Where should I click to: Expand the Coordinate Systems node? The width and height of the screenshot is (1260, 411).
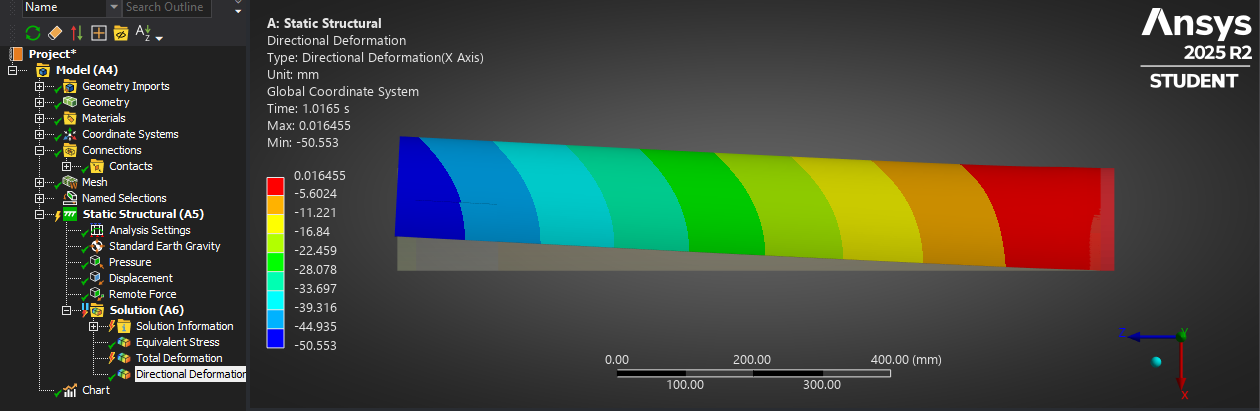tap(40, 134)
